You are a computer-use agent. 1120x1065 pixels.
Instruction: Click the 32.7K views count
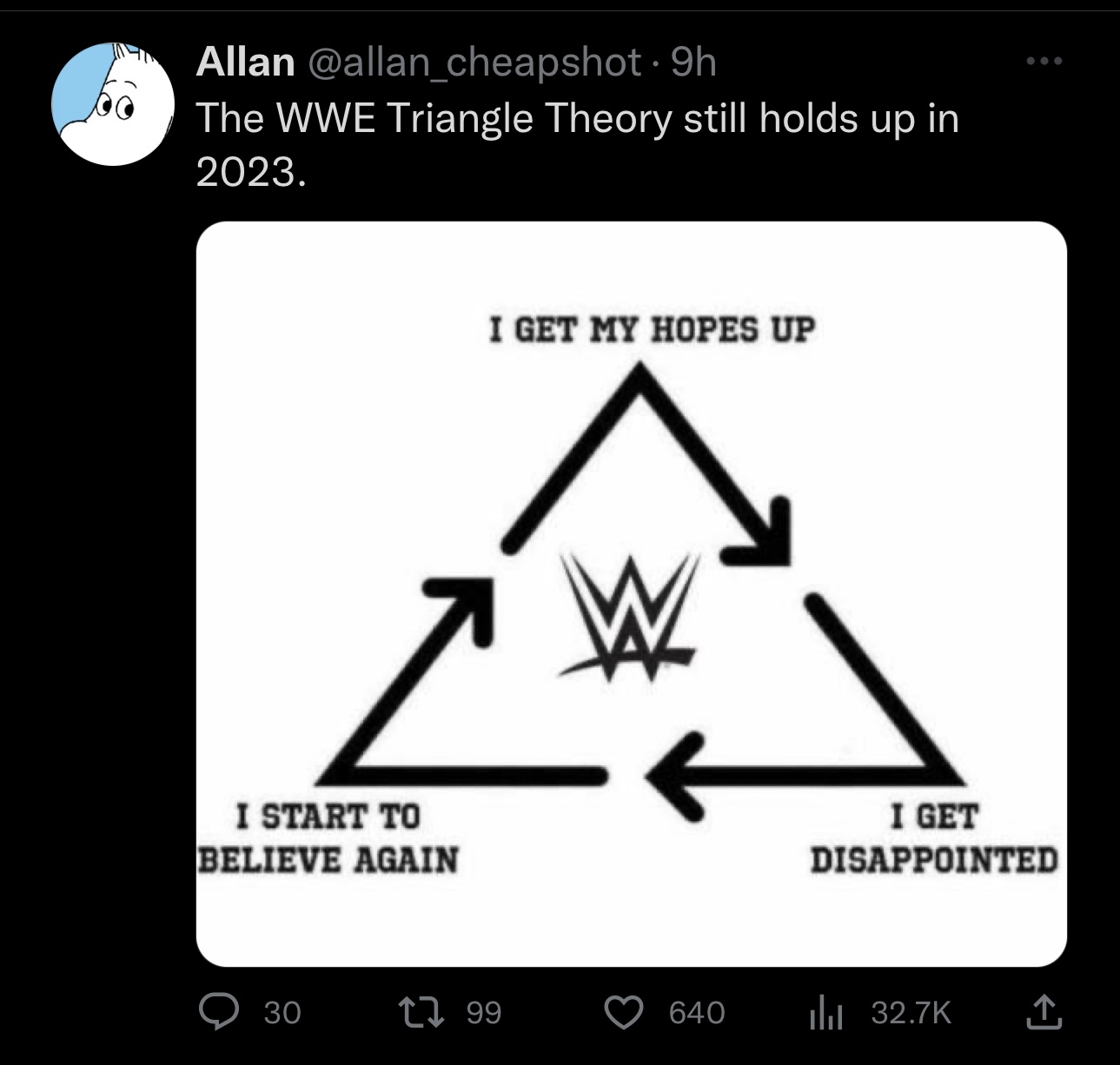(x=911, y=1013)
